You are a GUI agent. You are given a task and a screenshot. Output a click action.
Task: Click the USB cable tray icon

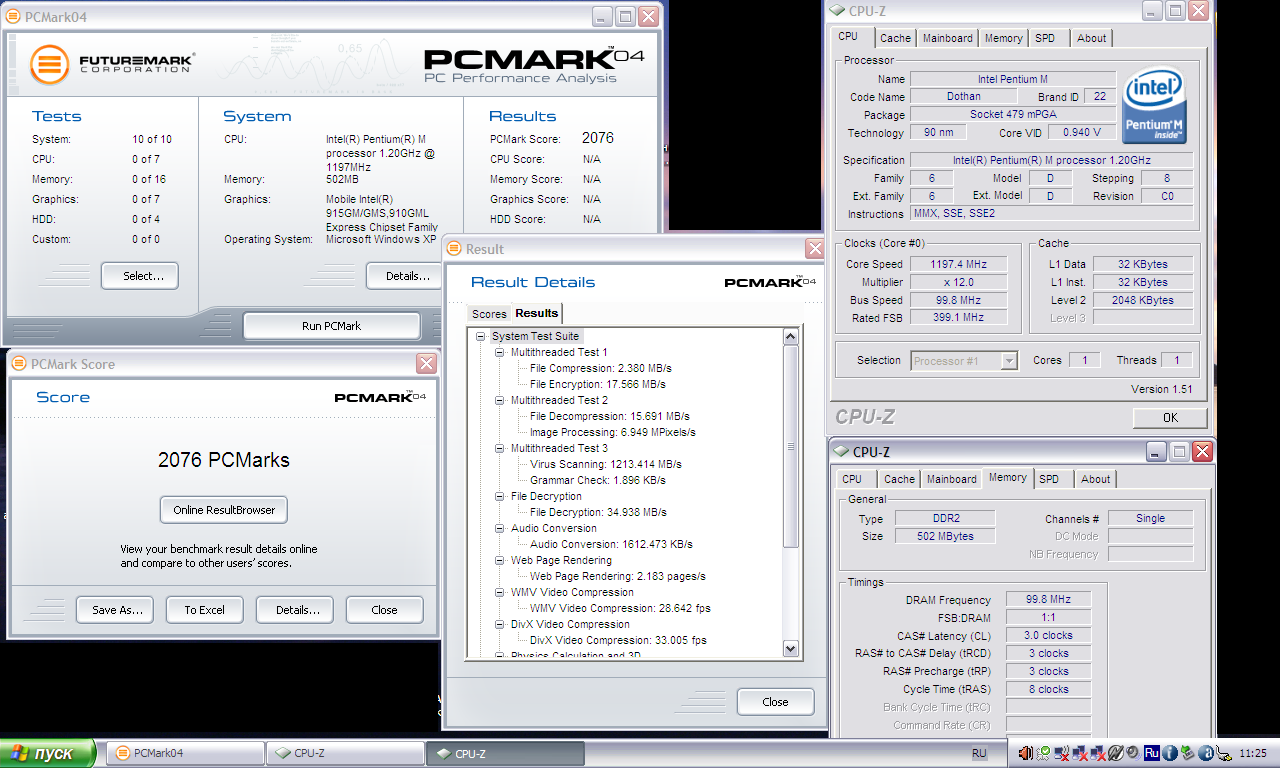[1223, 753]
